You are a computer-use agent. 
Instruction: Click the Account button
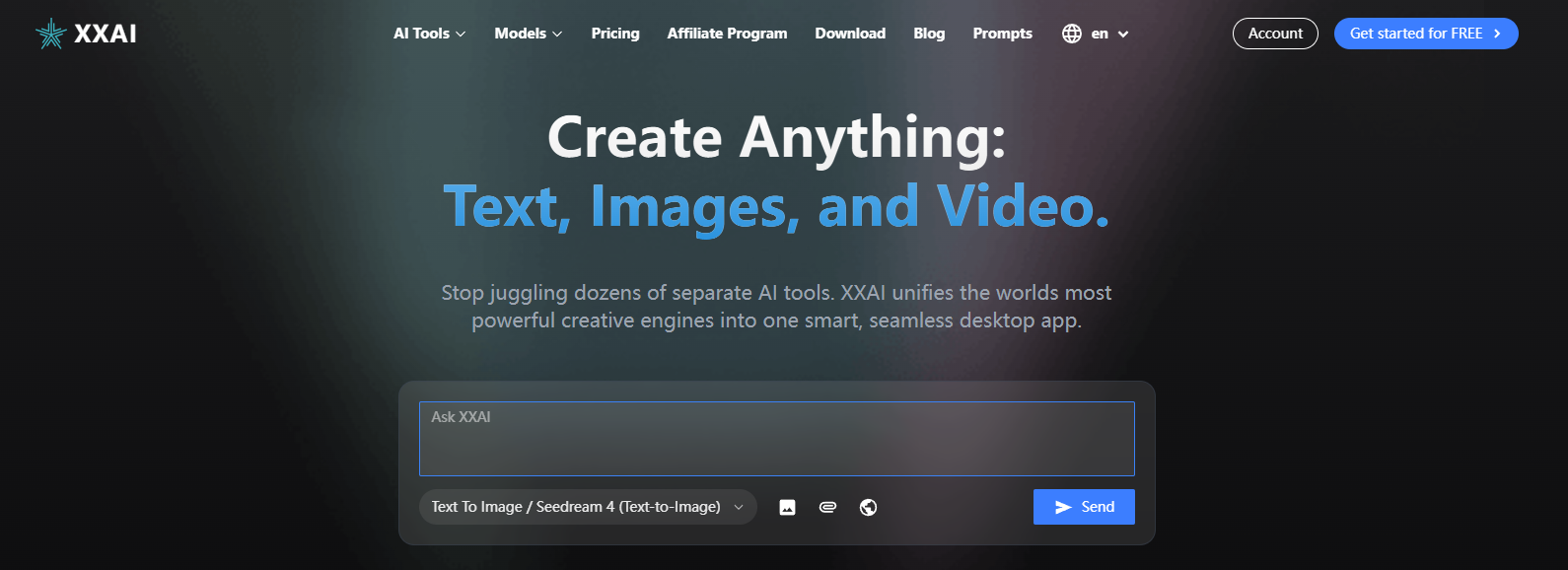[1275, 34]
